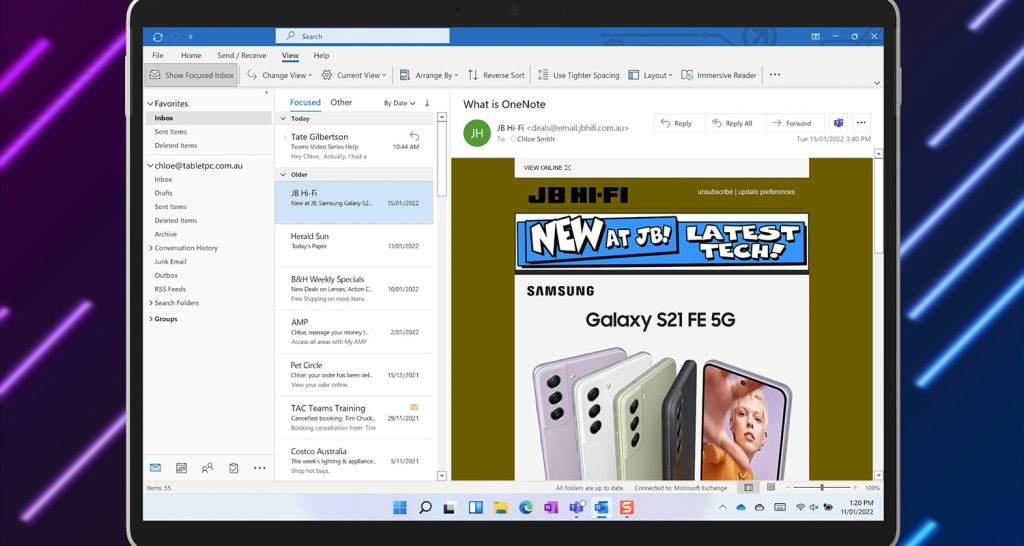Open the RSS Feeds folder
The width and height of the screenshot is (1024, 546).
click(170, 289)
